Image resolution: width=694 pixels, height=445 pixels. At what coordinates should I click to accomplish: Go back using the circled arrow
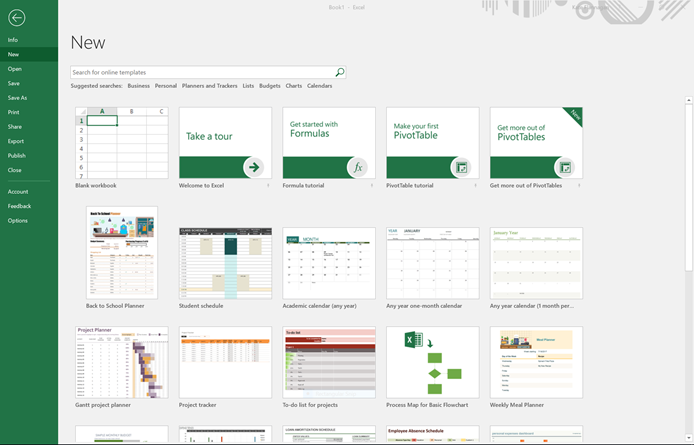(16, 18)
